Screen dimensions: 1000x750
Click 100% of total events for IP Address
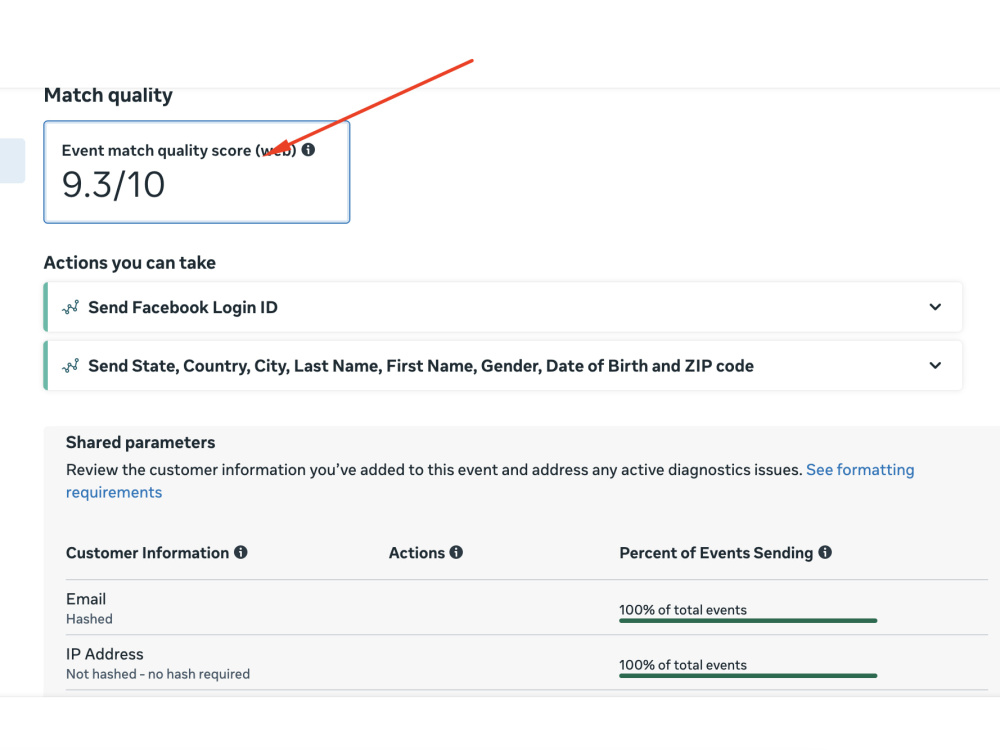(683, 665)
